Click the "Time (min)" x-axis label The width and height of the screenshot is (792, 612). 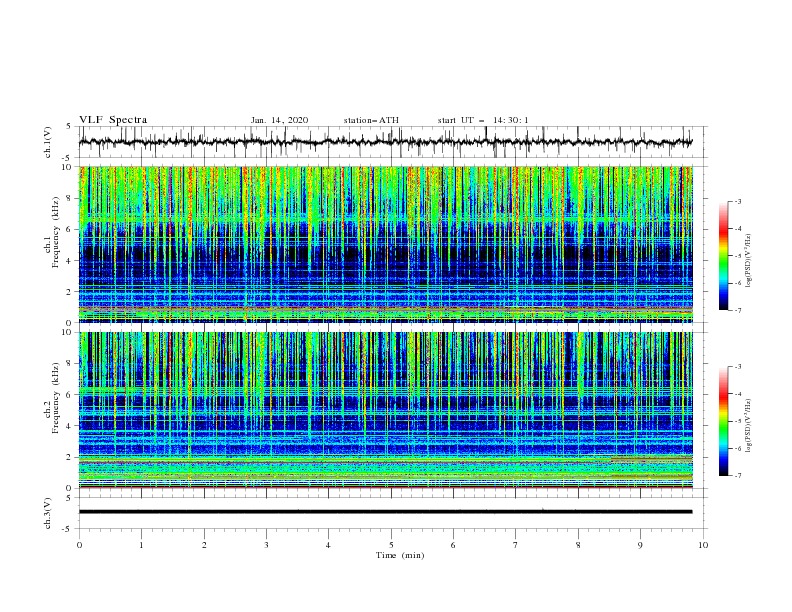click(x=400, y=555)
